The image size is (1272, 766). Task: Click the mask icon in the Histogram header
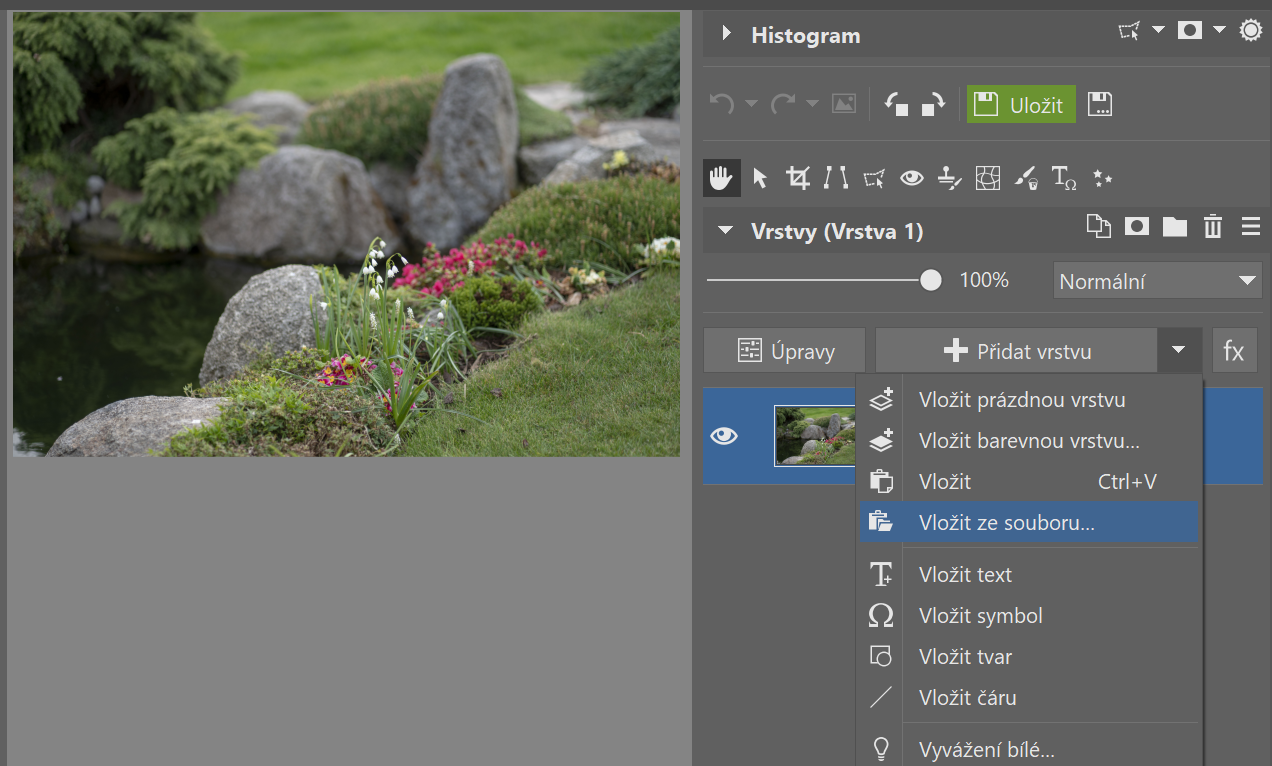click(1189, 31)
